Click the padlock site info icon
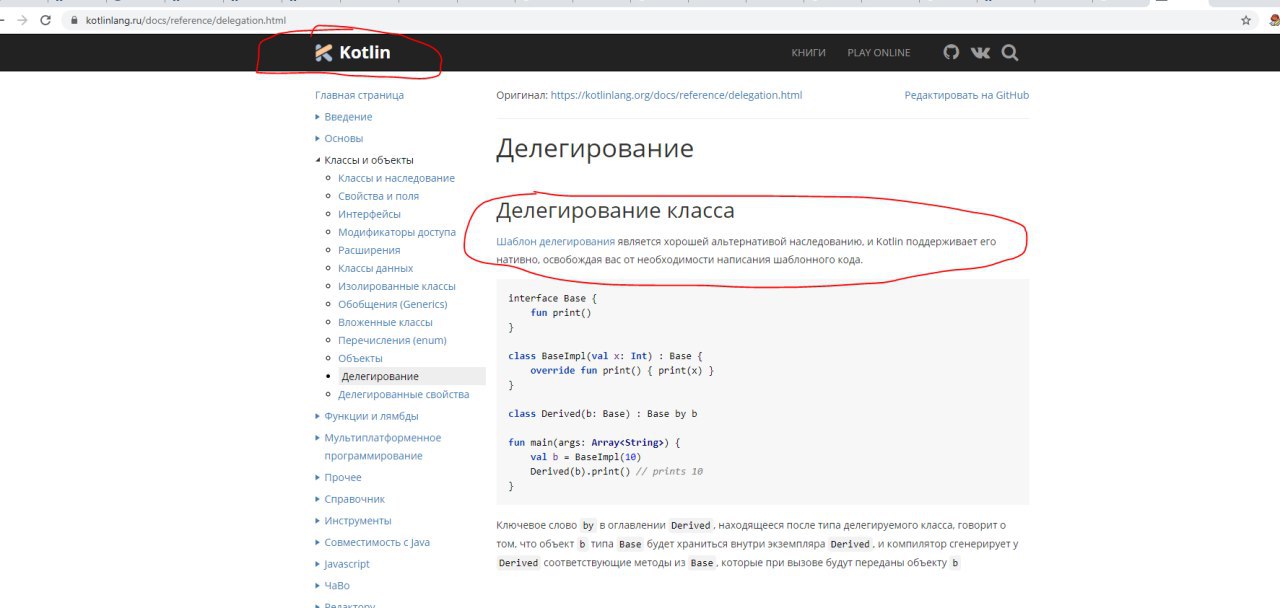The image size is (1280, 608). click(x=74, y=20)
